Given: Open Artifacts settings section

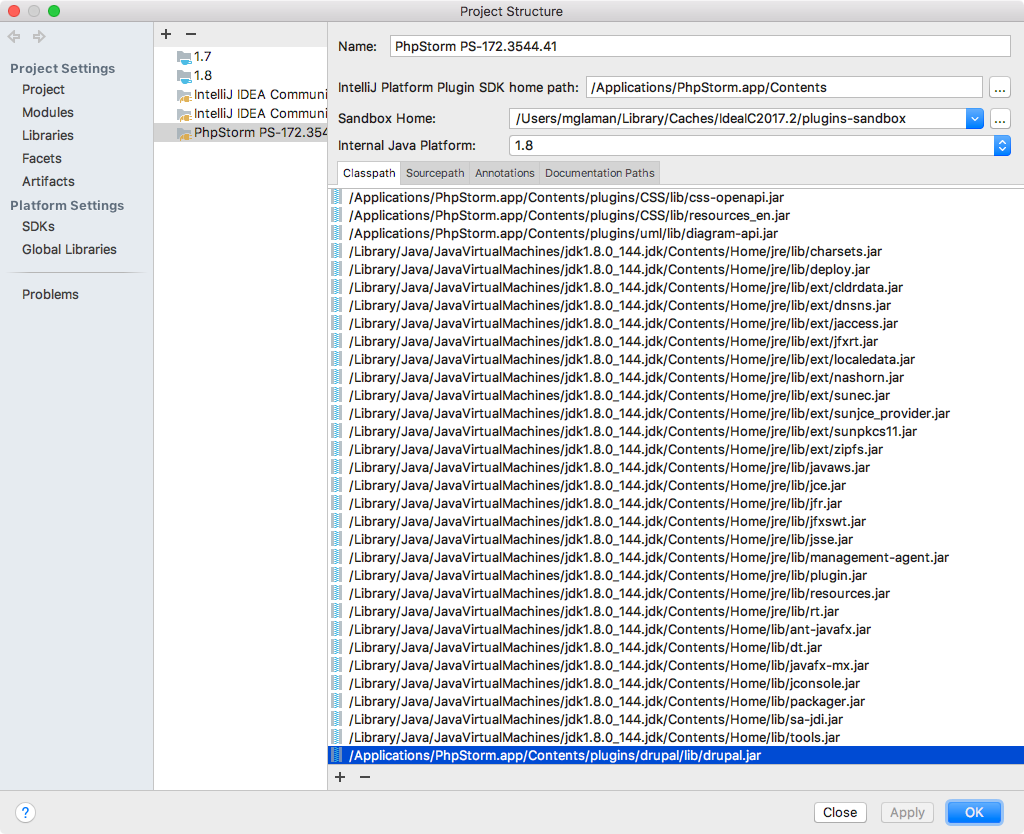Looking at the screenshot, I should (x=48, y=181).
